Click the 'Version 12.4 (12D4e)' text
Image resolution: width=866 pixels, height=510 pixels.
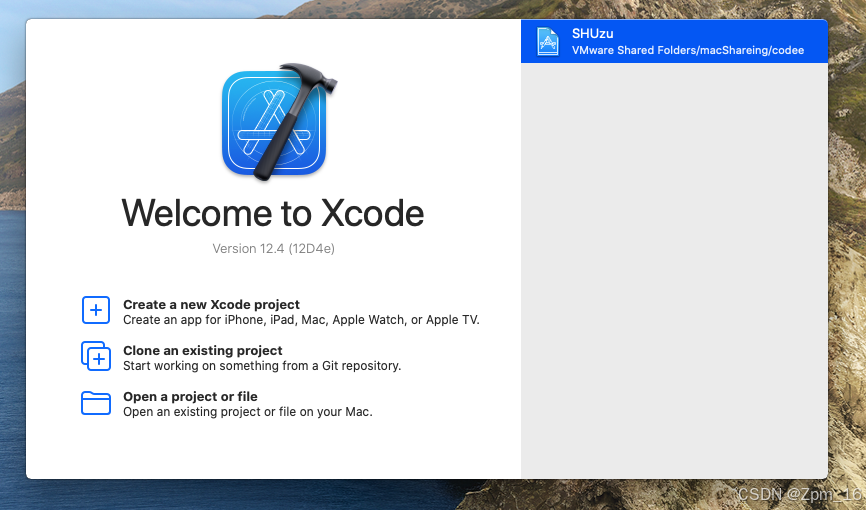click(273, 249)
